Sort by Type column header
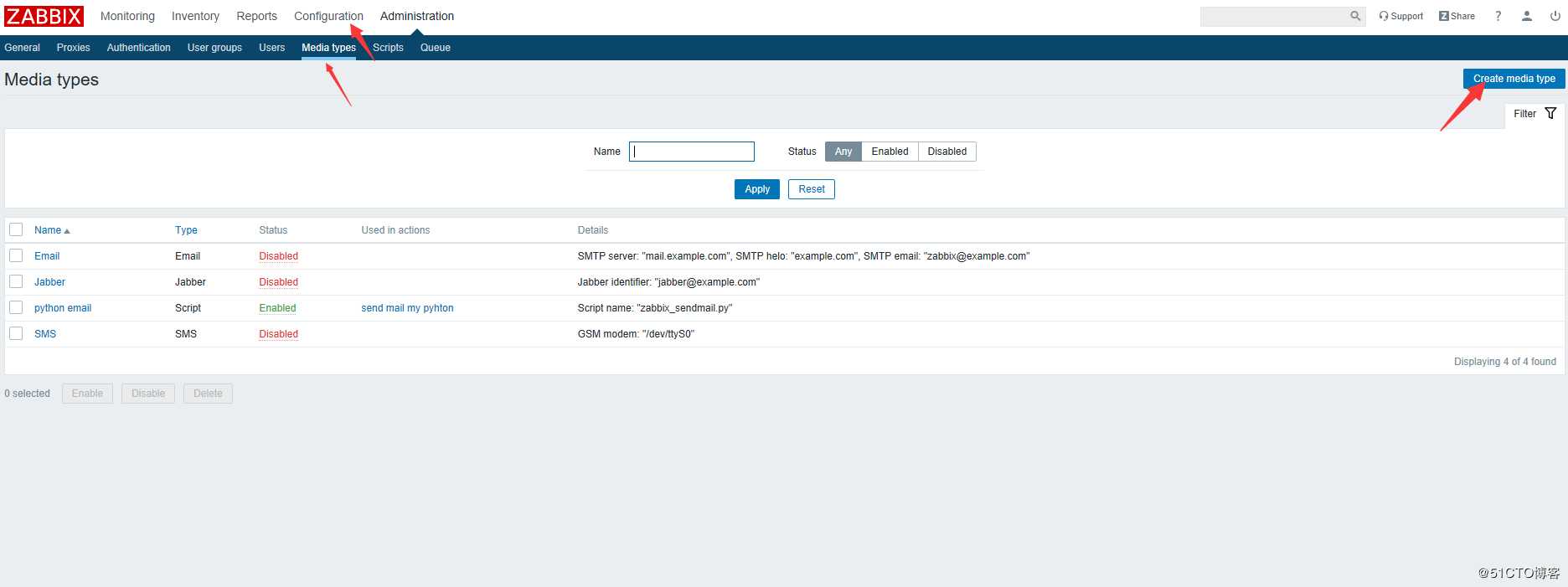This screenshot has width=1568, height=587. tap(186, 230)
